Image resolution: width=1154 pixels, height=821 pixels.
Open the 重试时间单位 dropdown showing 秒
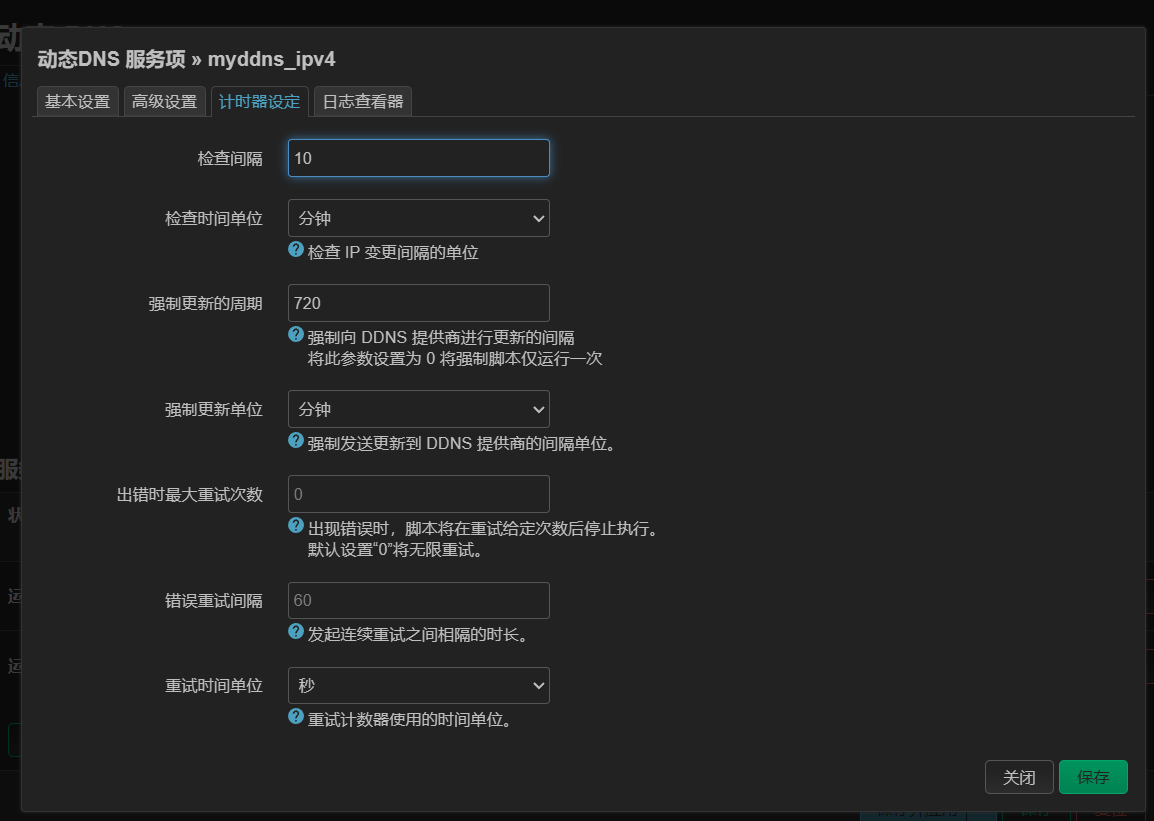point(418,686)
